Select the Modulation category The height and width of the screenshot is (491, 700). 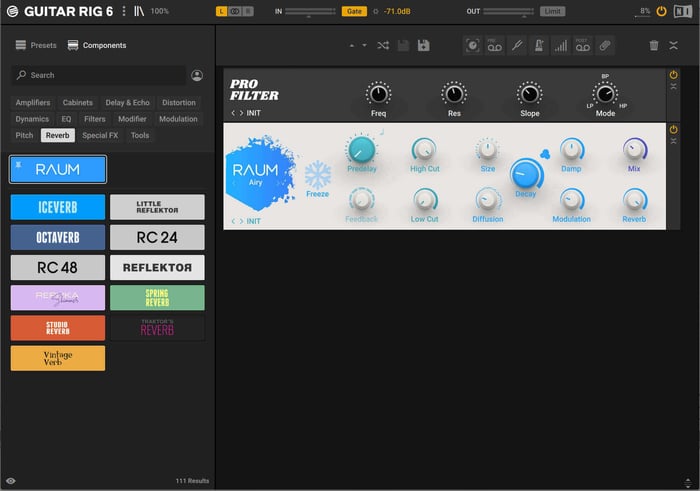tap(178, 119)
